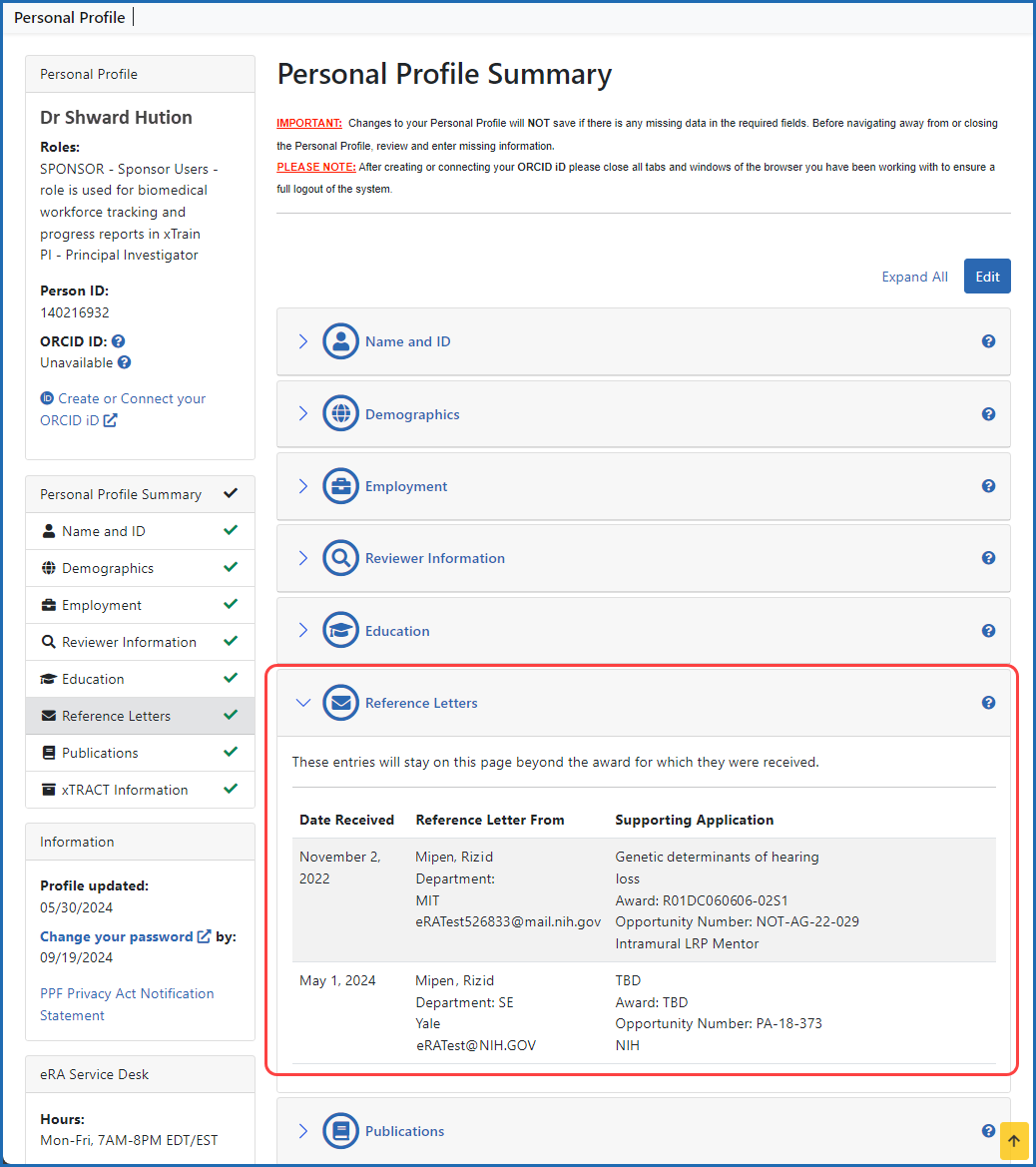Collapse the Reference Letters section chevron
The height and width of the screenshot is (1167, 1036).
pos(302,703)
